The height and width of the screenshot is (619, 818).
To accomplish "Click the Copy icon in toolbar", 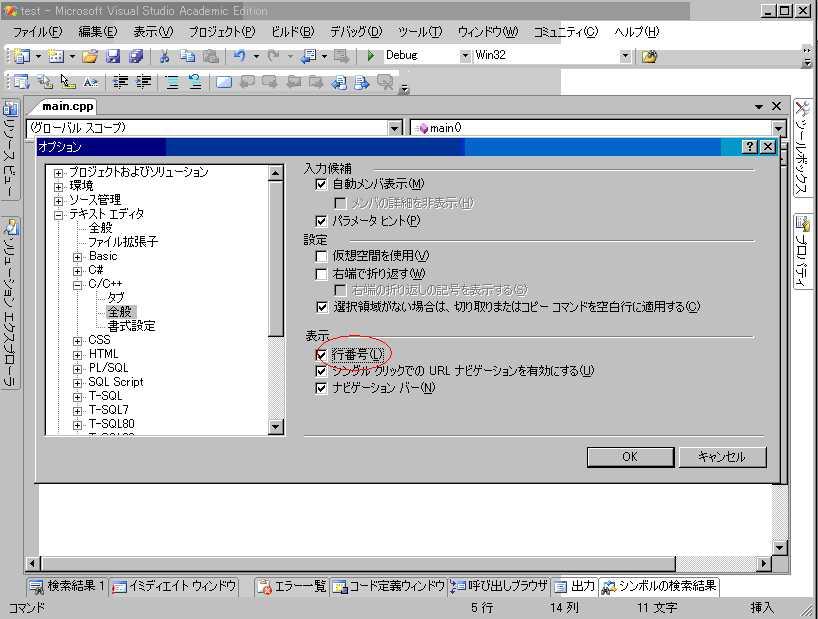I will coord(187,56).
